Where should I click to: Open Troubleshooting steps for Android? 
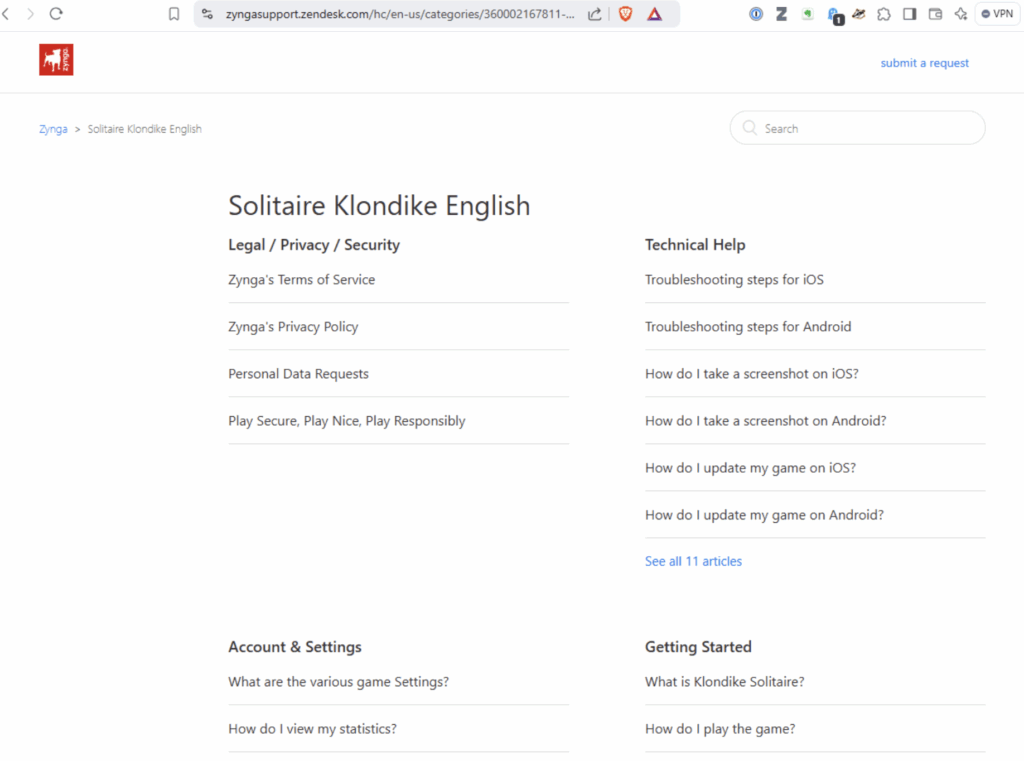click(x=748, y=327)
